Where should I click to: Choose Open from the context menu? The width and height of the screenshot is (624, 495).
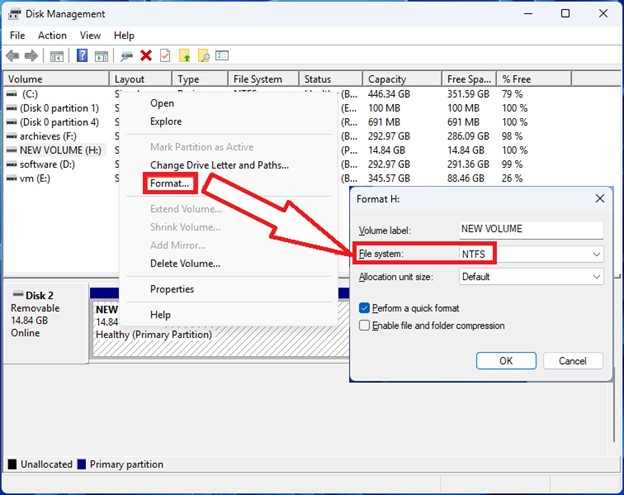pos(162,103)
